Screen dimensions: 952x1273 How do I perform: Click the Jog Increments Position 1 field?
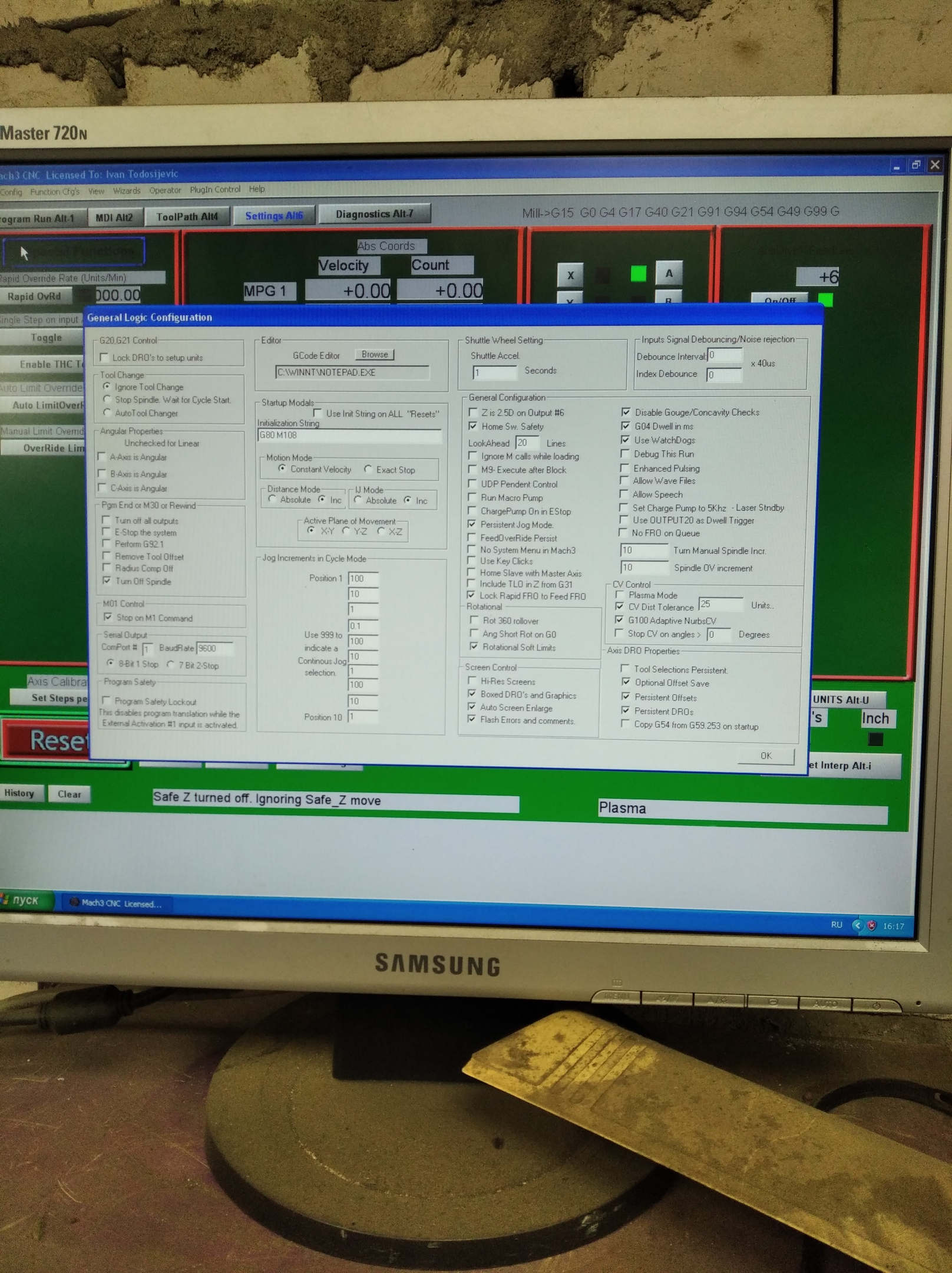tap(363, 579)
